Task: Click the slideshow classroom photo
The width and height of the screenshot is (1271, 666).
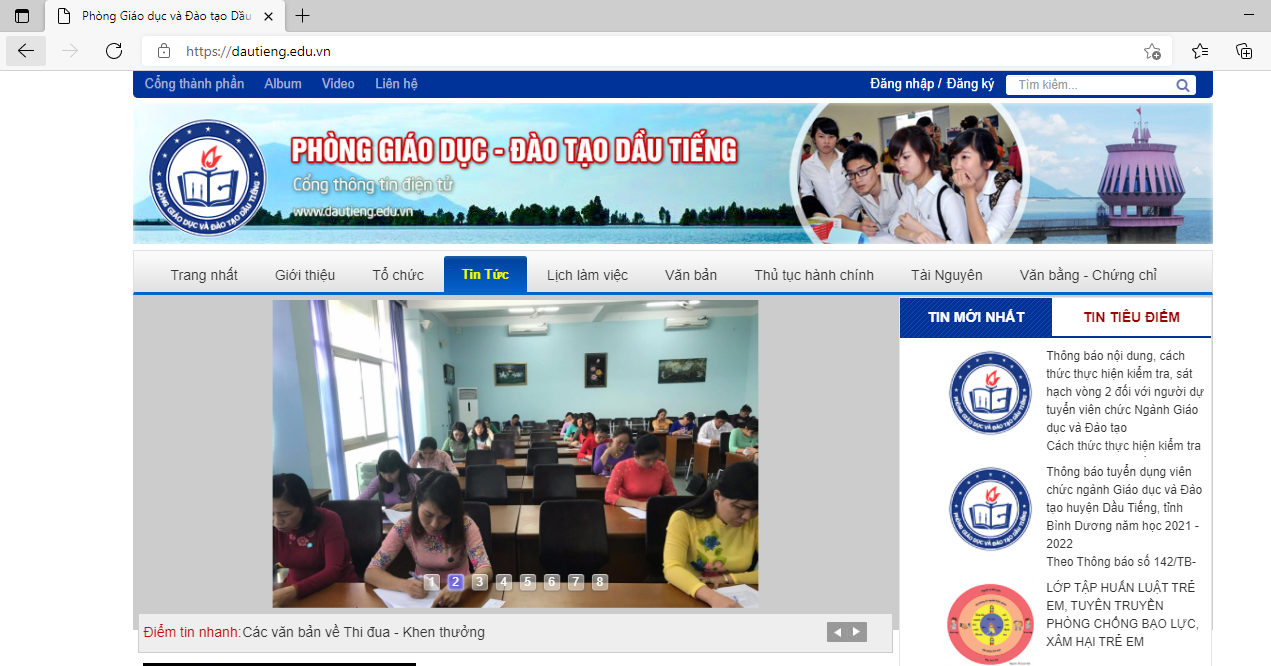Action: tap(515, 454)
